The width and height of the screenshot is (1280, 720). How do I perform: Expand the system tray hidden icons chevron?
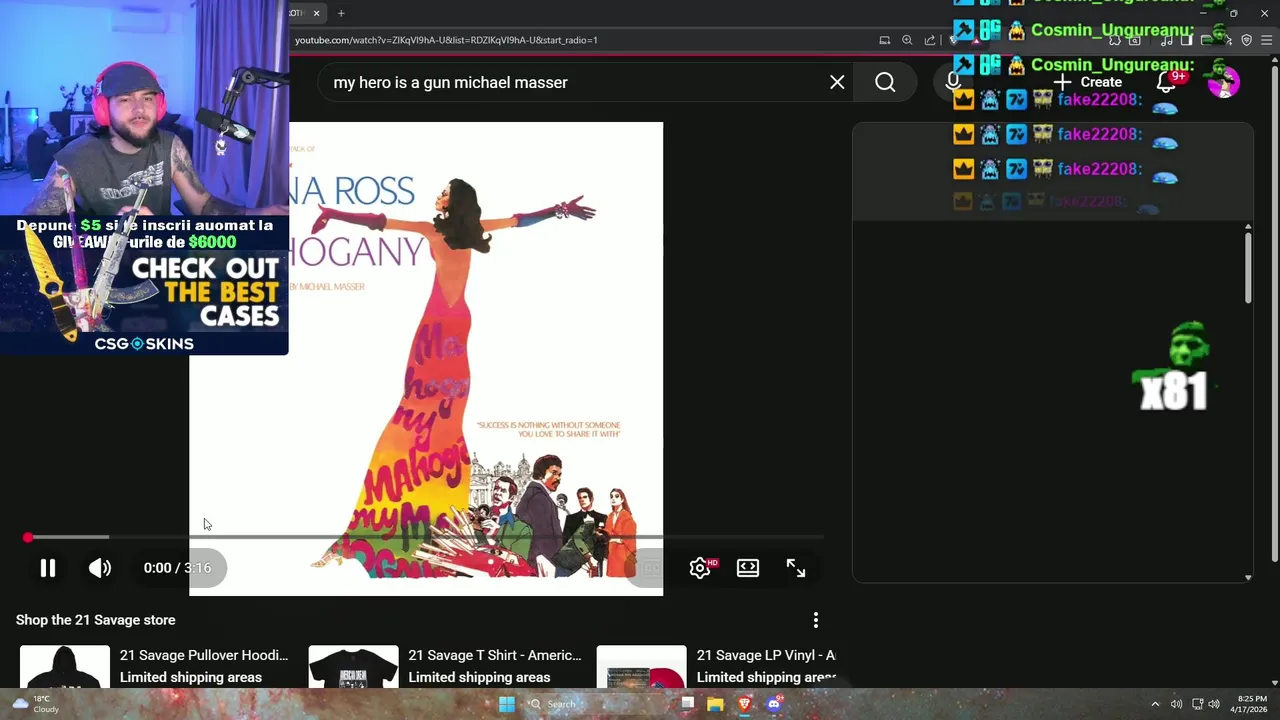[1155, 704]
